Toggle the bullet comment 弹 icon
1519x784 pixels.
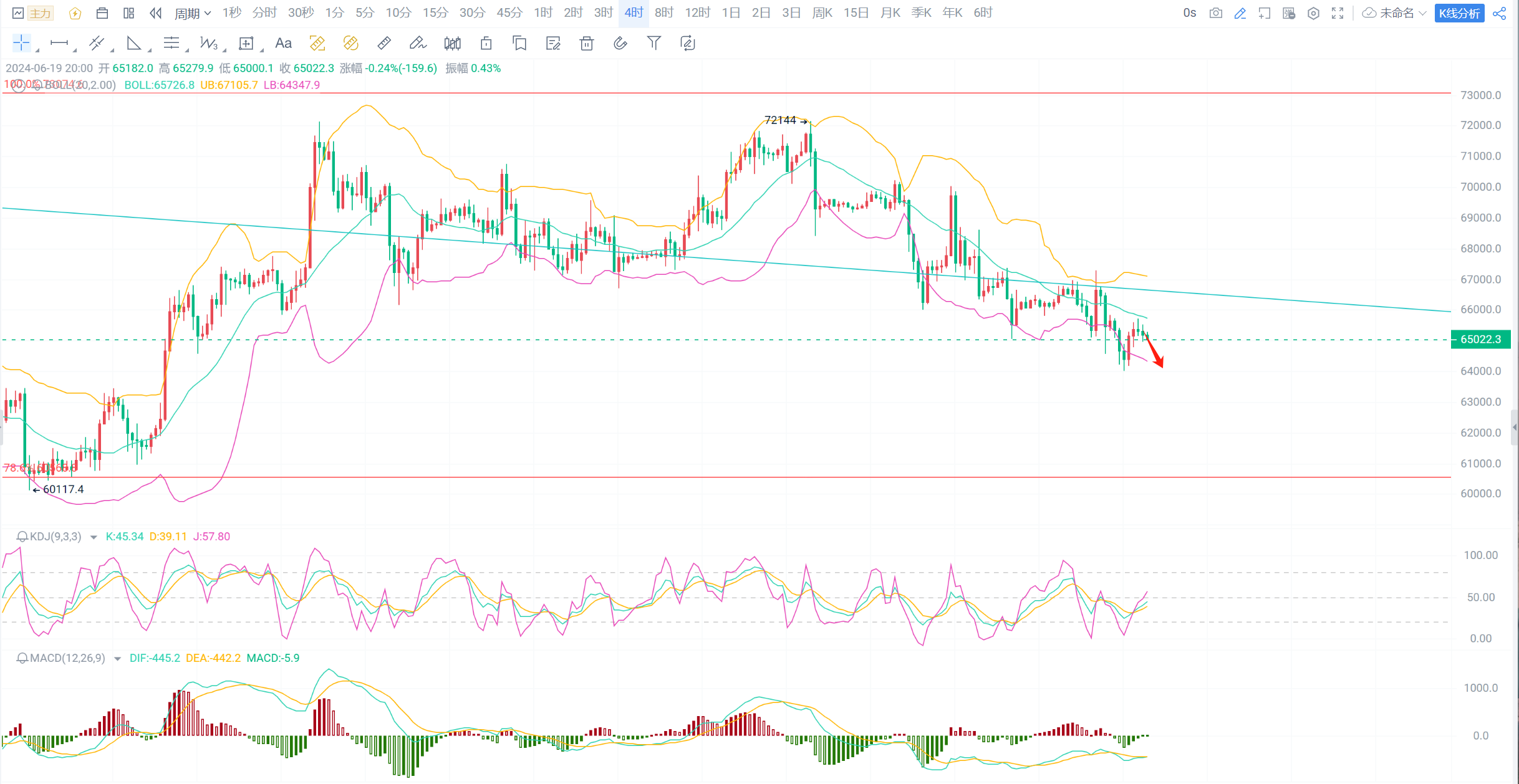1288,13
